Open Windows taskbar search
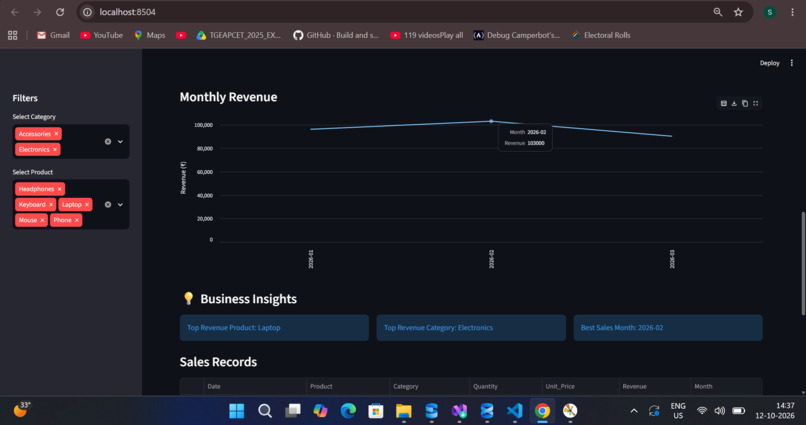This screenshot has height=425, width=806. pos(265,411)
